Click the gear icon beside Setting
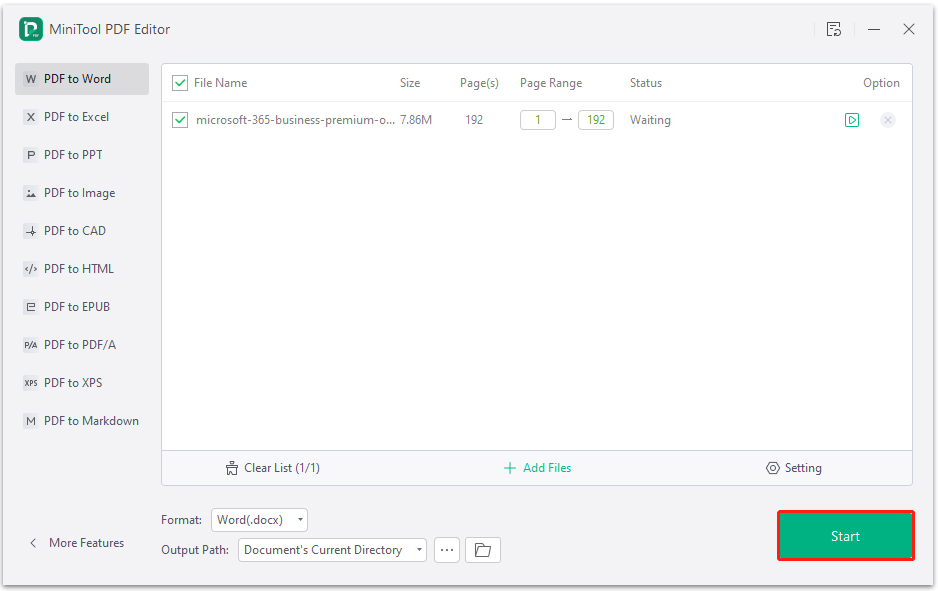Viewport: 938px width, 591px height. pyautogui.click(x=773, y=468)
